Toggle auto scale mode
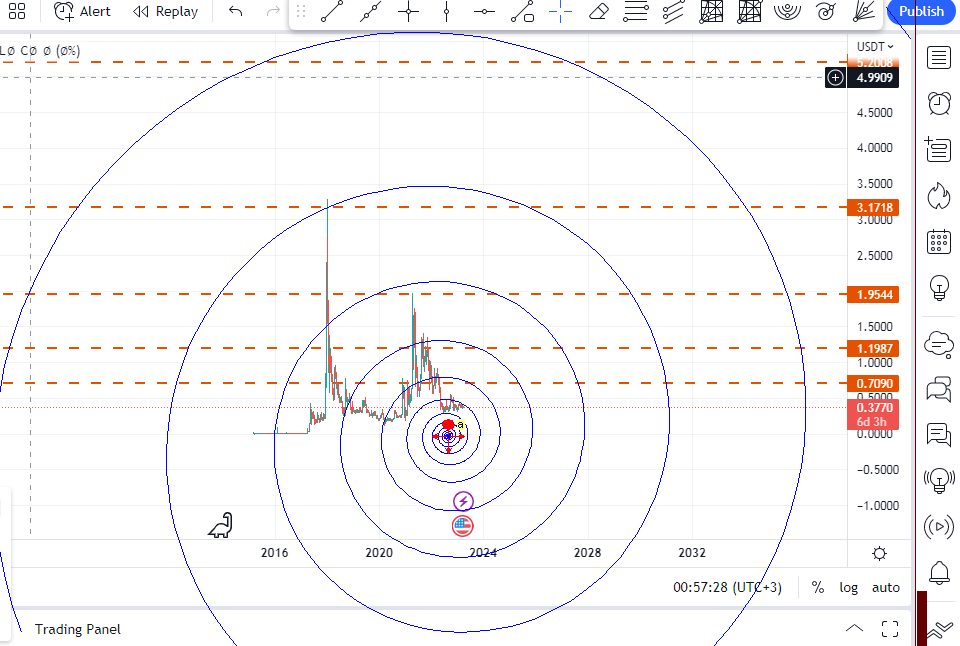This screenshot has width=960, height=646. [885, 587]
